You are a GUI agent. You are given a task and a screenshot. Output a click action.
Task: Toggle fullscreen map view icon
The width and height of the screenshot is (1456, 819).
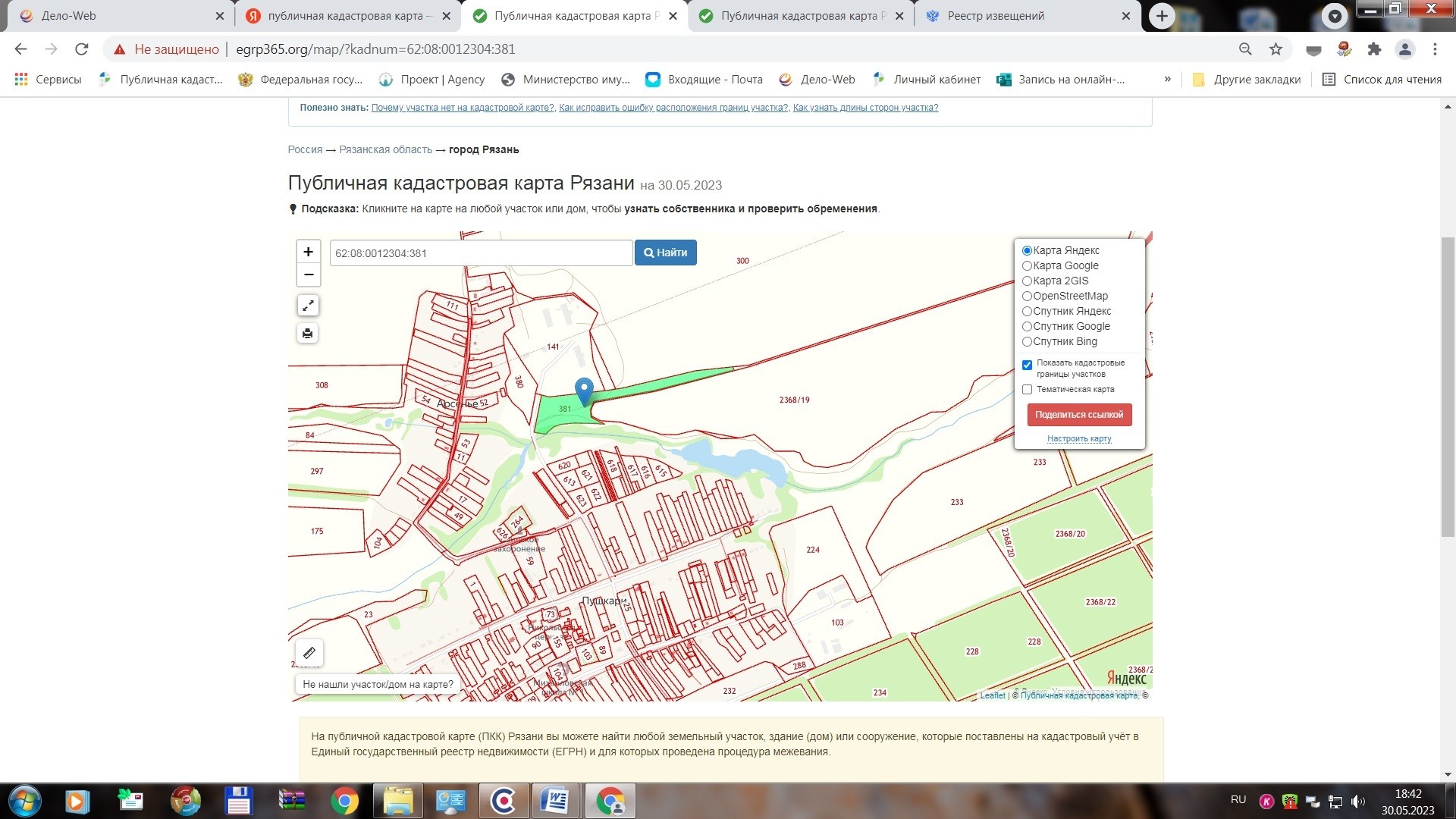tap(308, 306)
